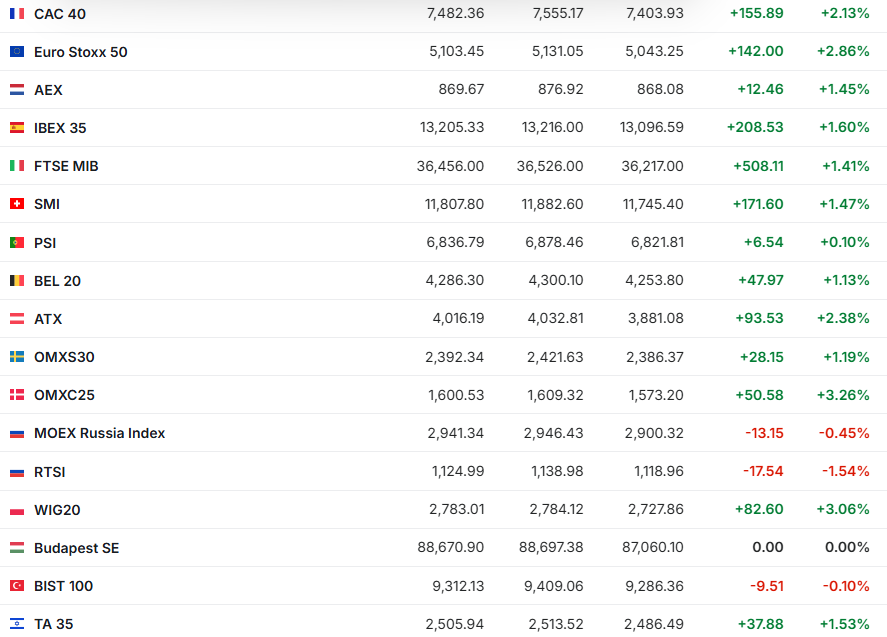Click the Israeli flag icon beside TA 35
Image resolution: width=887 pixels, height=637 pixels.
click(x=17, y=624)
